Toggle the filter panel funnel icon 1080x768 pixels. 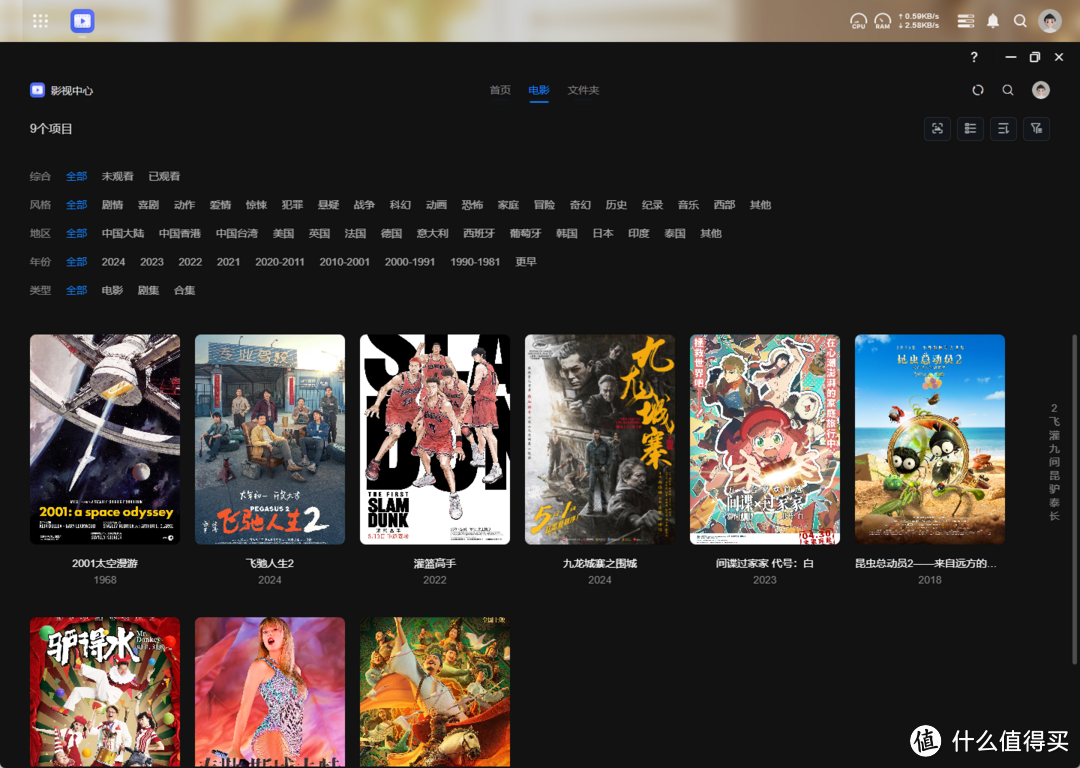pyautogui.click(x=1036, y=128)
